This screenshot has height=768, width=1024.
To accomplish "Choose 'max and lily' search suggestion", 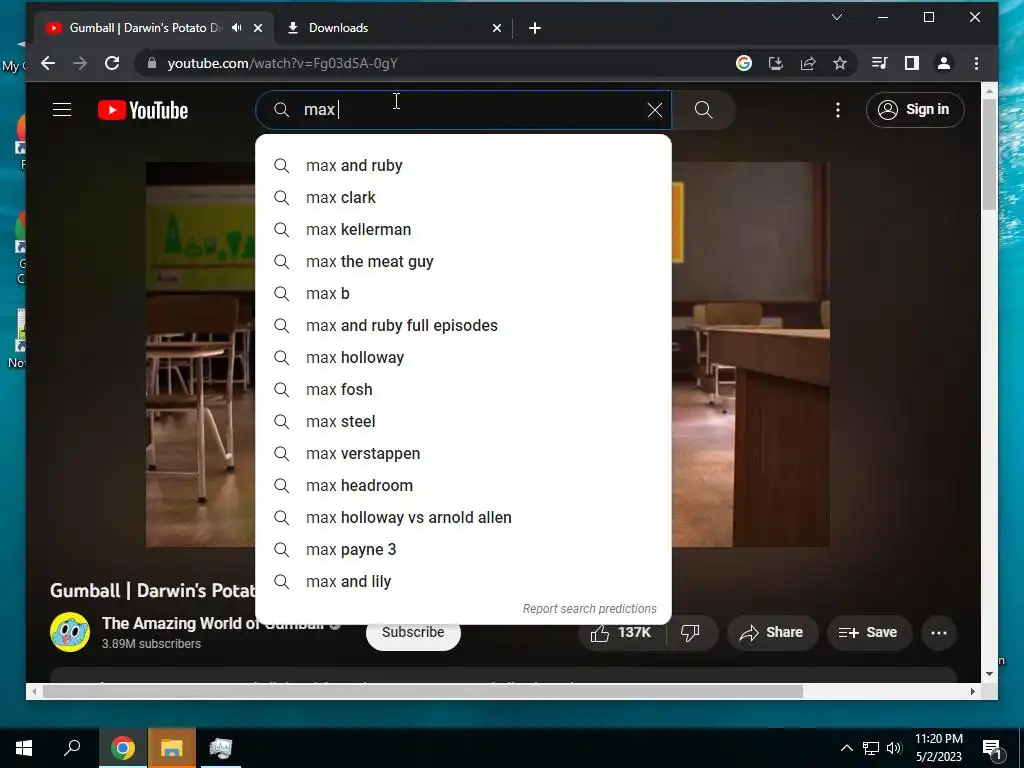I will click(463, 581).
